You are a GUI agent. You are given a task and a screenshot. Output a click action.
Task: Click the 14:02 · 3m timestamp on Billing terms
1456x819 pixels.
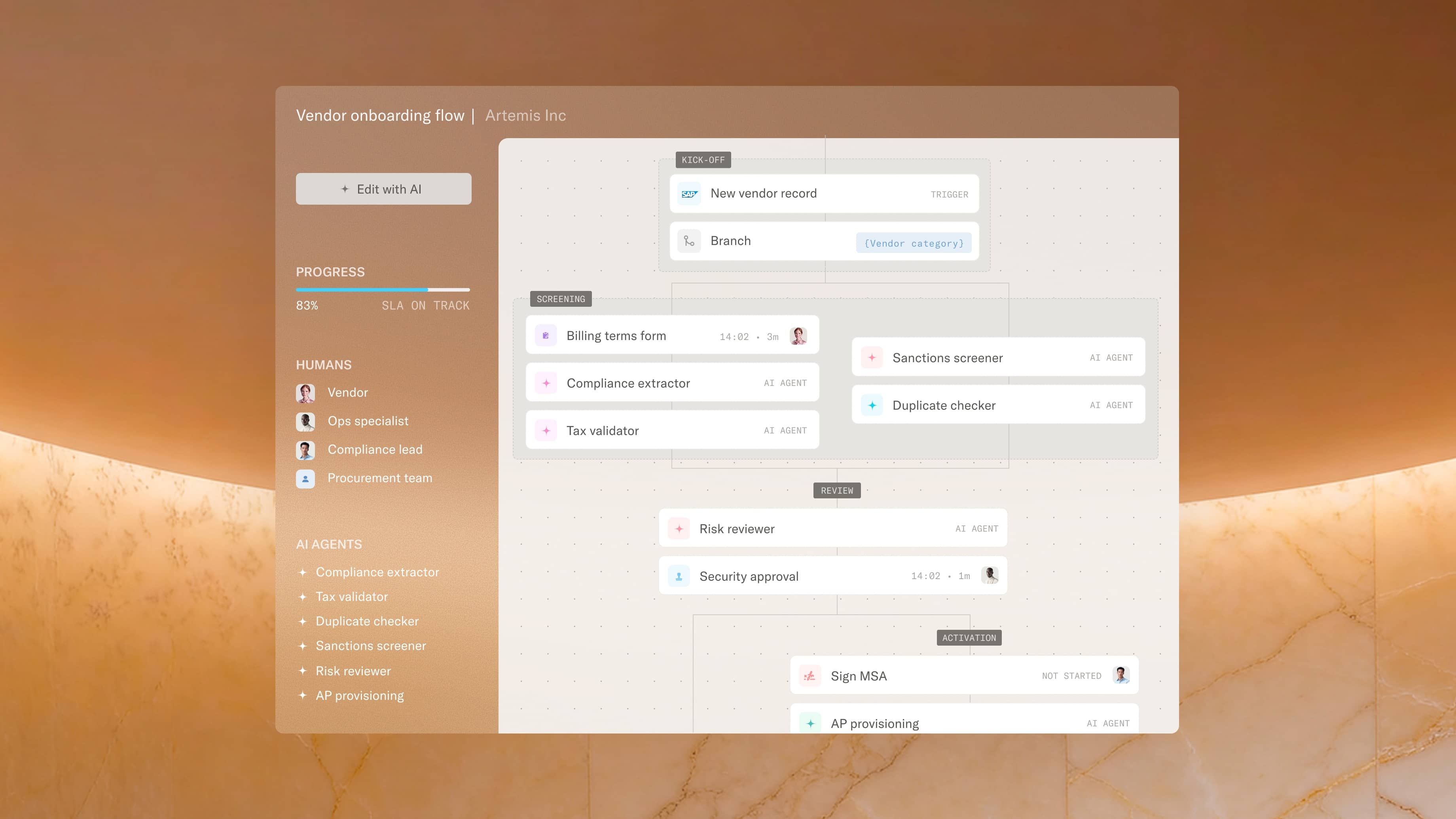[749, 337]
